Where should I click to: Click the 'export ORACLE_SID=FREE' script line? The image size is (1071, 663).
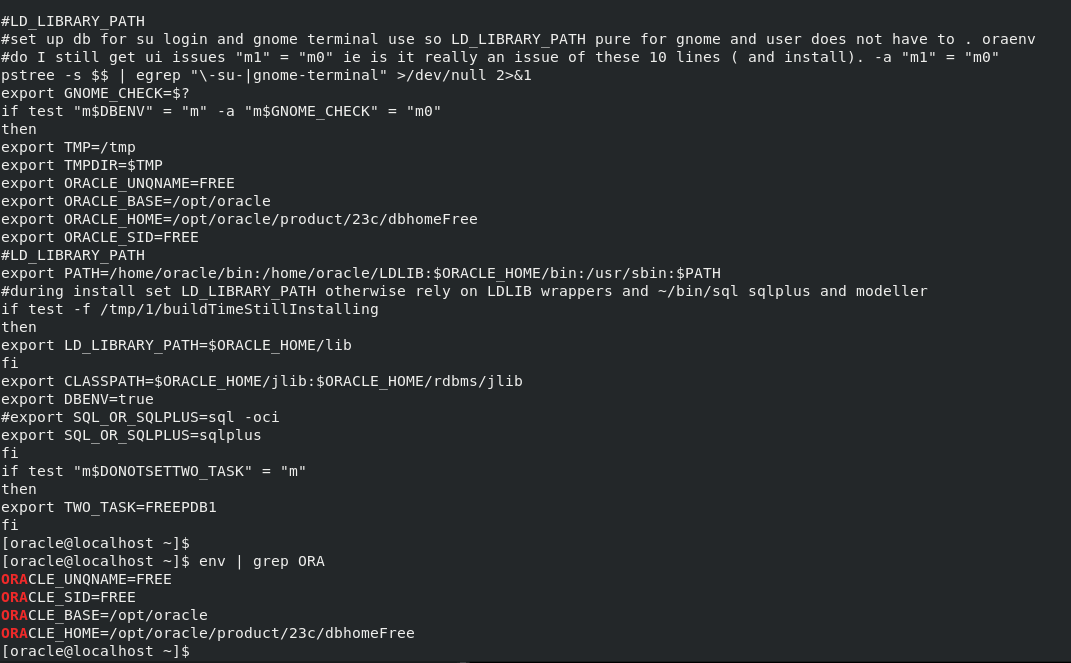tap(100, 238)
